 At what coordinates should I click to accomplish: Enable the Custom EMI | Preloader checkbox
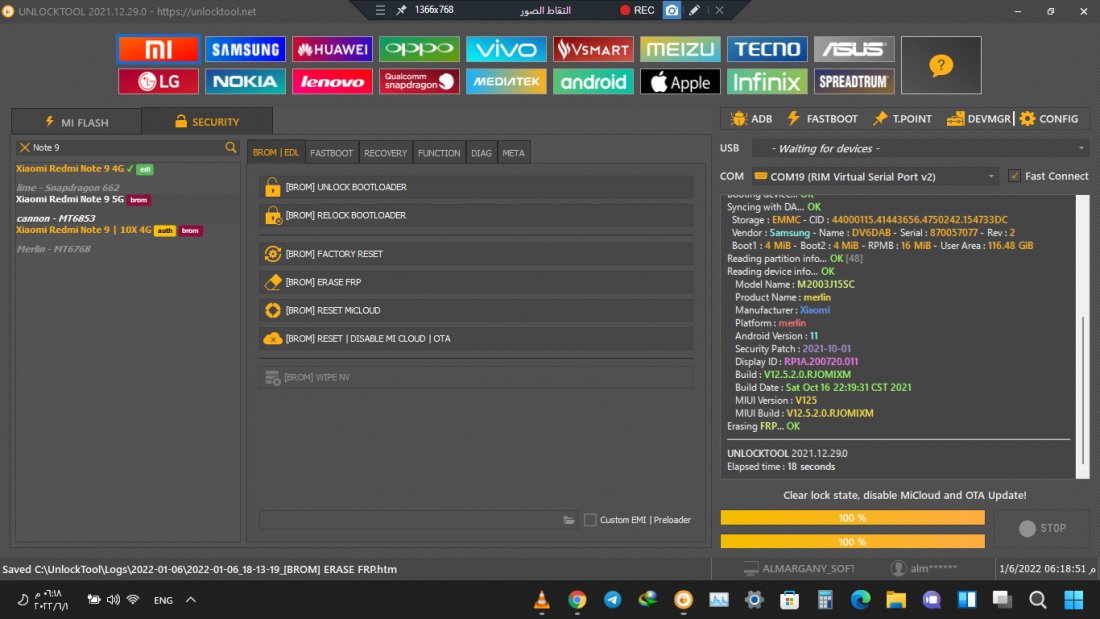(x=590, y=520)
